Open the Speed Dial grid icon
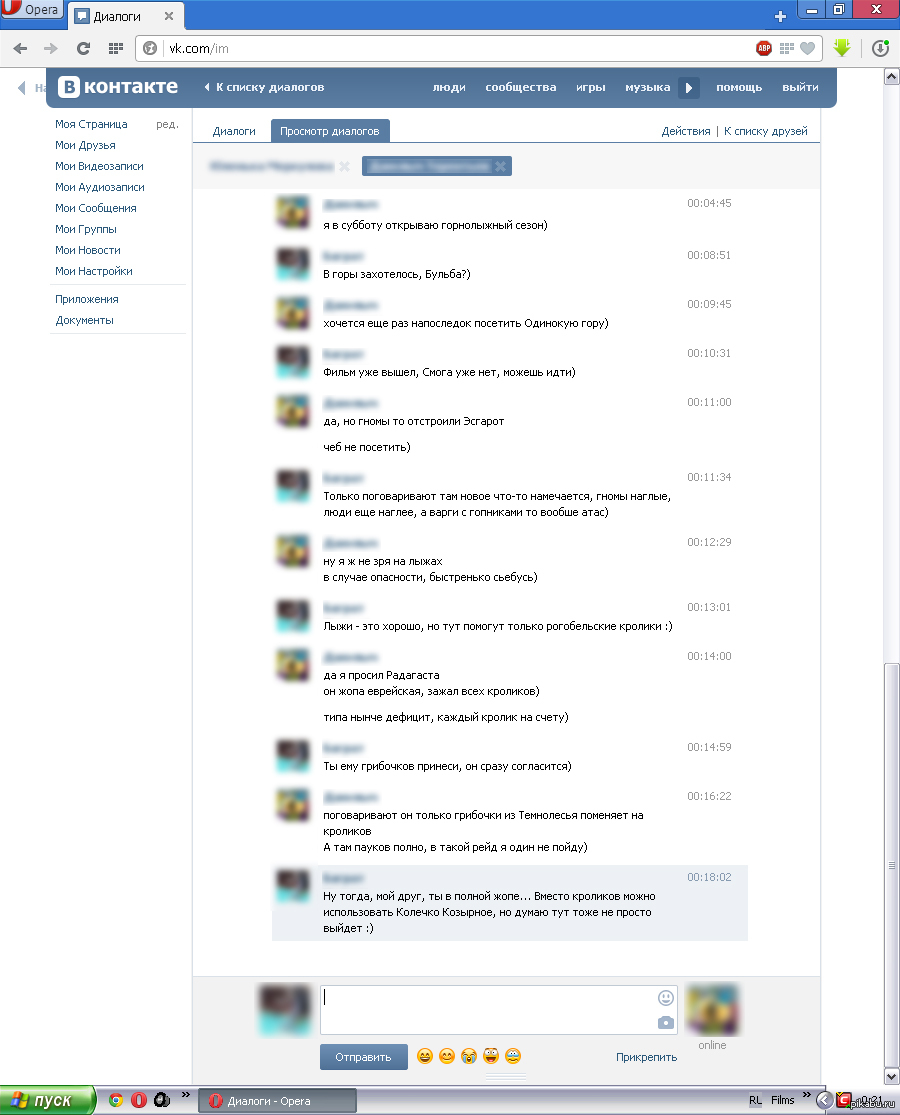Viewport: 900px width, 1115px height. click(x=116, y=48)
